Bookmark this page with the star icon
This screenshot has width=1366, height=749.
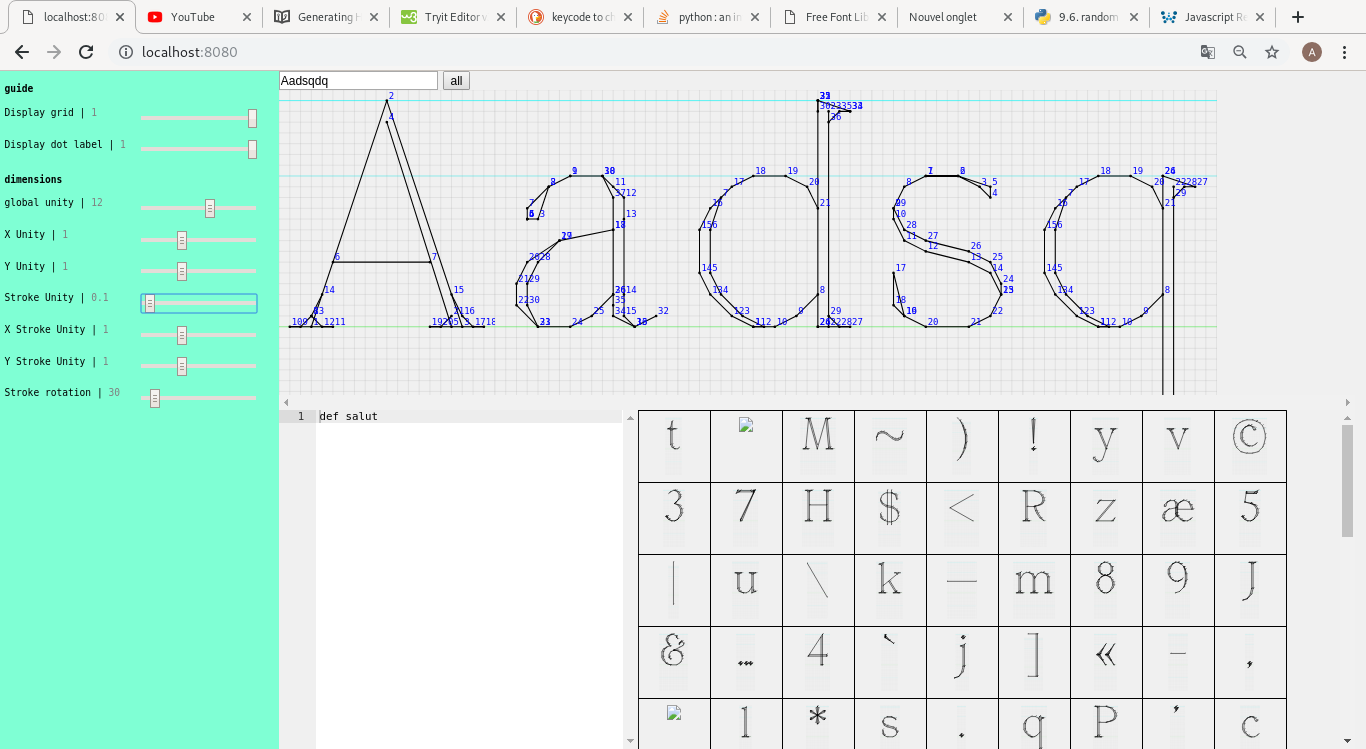pos(1272,52)
